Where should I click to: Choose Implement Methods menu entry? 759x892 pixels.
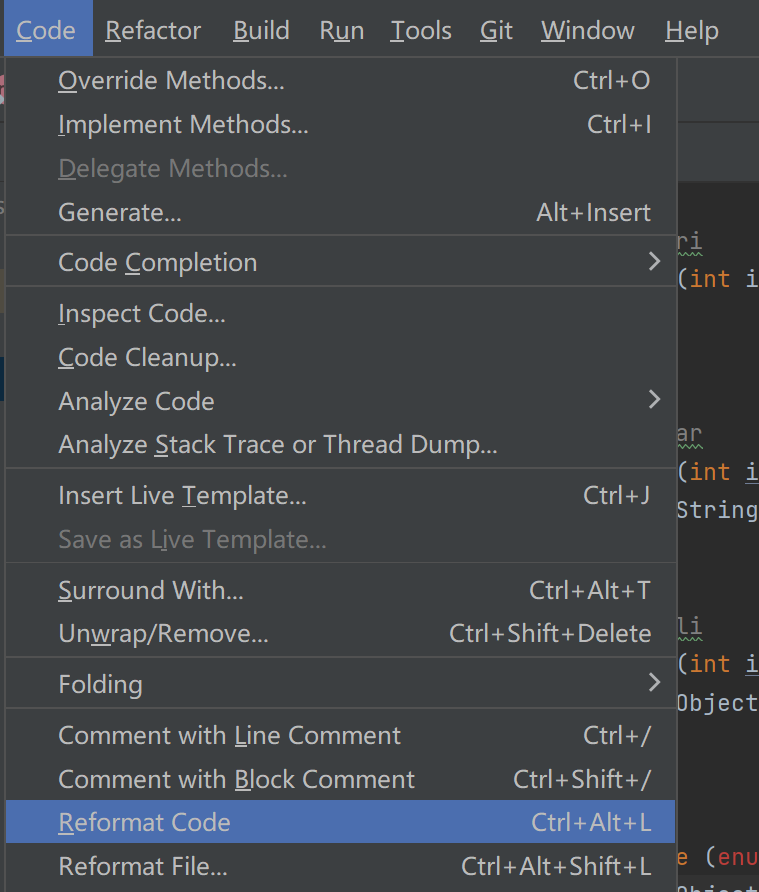183,125
